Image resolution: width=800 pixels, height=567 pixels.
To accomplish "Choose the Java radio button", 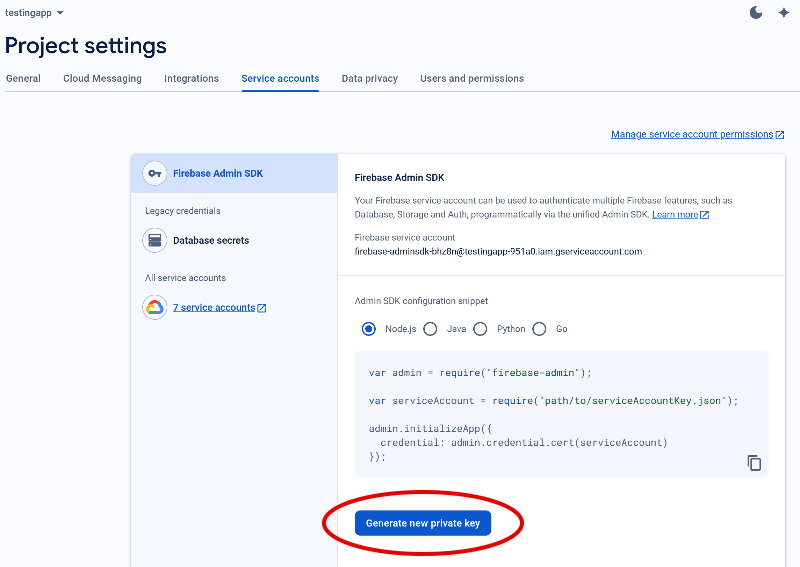I will tap(430, 329).
